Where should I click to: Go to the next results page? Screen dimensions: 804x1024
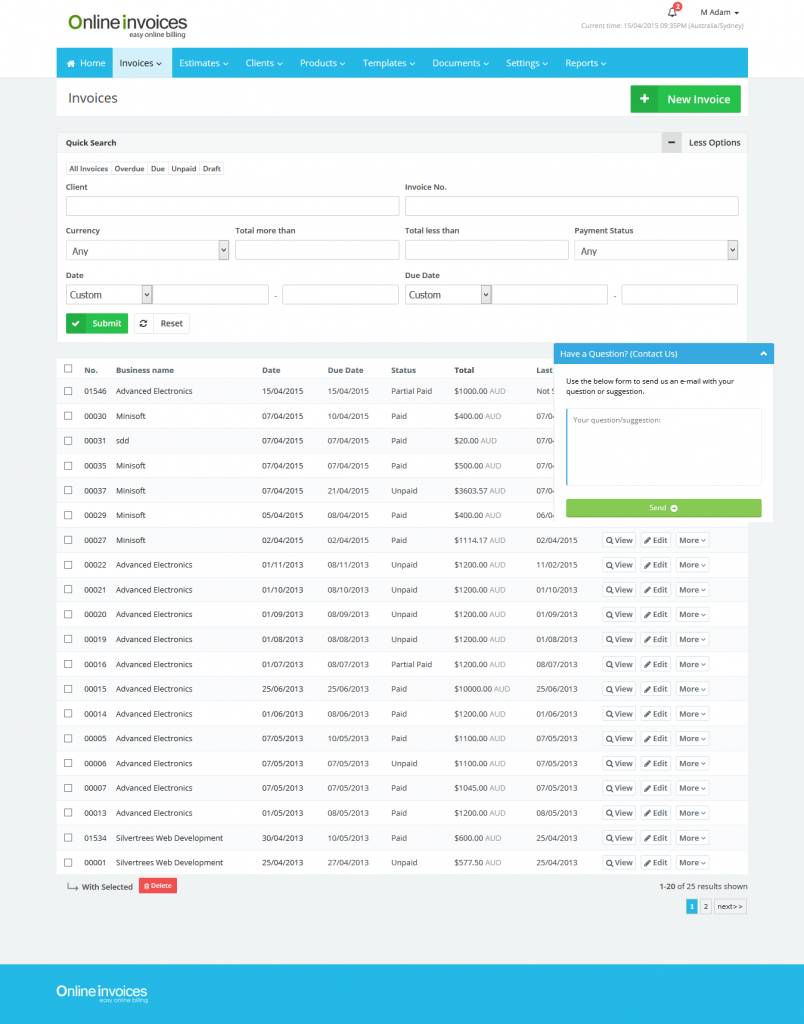click(730, 907)
